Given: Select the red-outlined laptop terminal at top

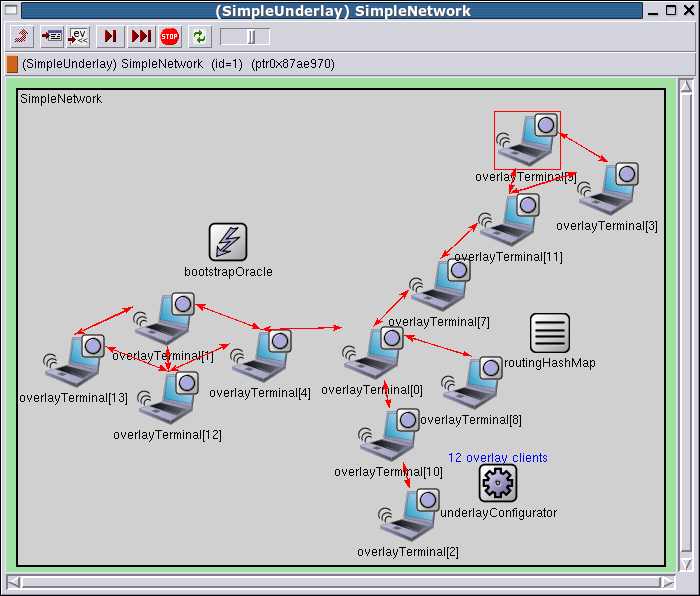Looking at the screenshot, I should point(527,140).
